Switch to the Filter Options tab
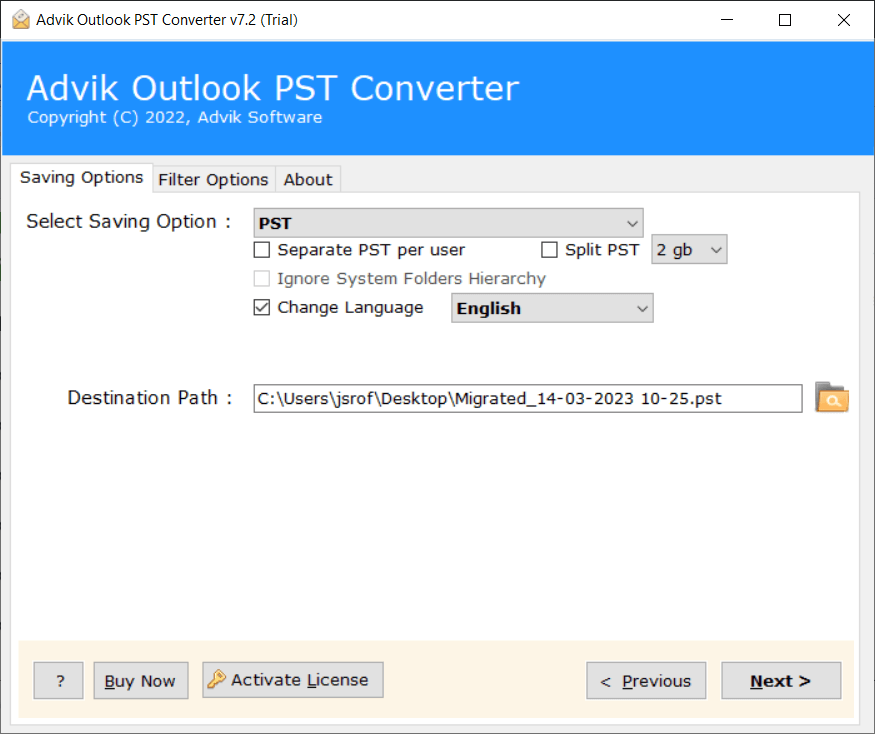 click(x=213, y=180)
